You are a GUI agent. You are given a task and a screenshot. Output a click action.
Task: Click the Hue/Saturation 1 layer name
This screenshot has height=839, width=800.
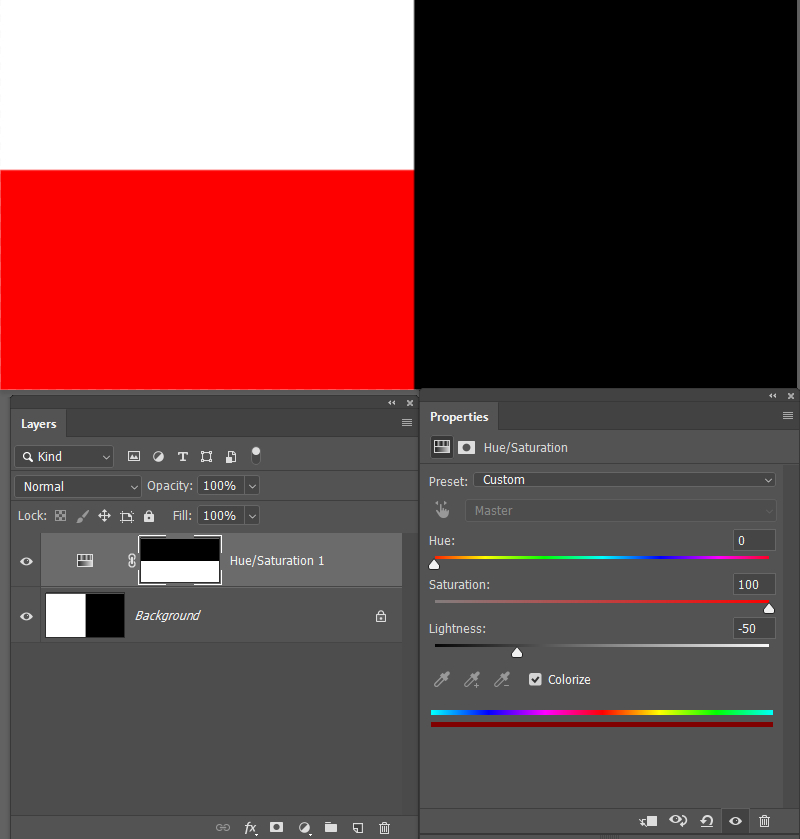coord(277,561)
